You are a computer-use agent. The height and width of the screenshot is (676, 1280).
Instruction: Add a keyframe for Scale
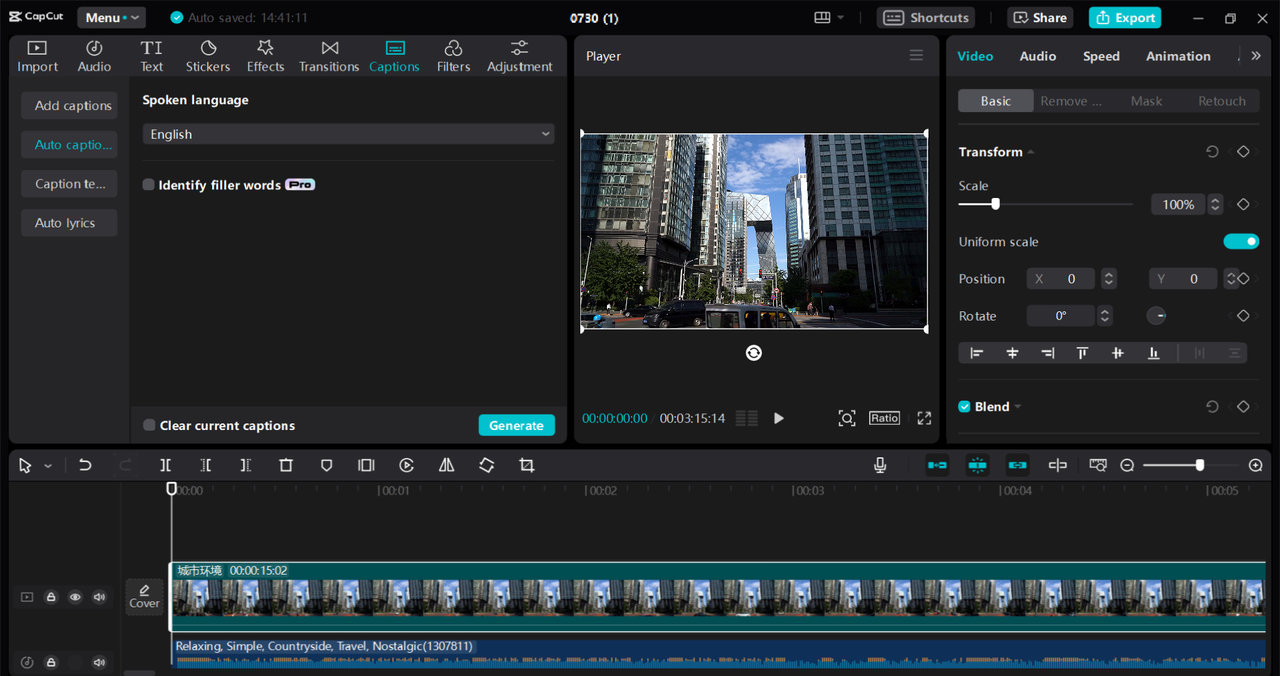pos(1243,204)
